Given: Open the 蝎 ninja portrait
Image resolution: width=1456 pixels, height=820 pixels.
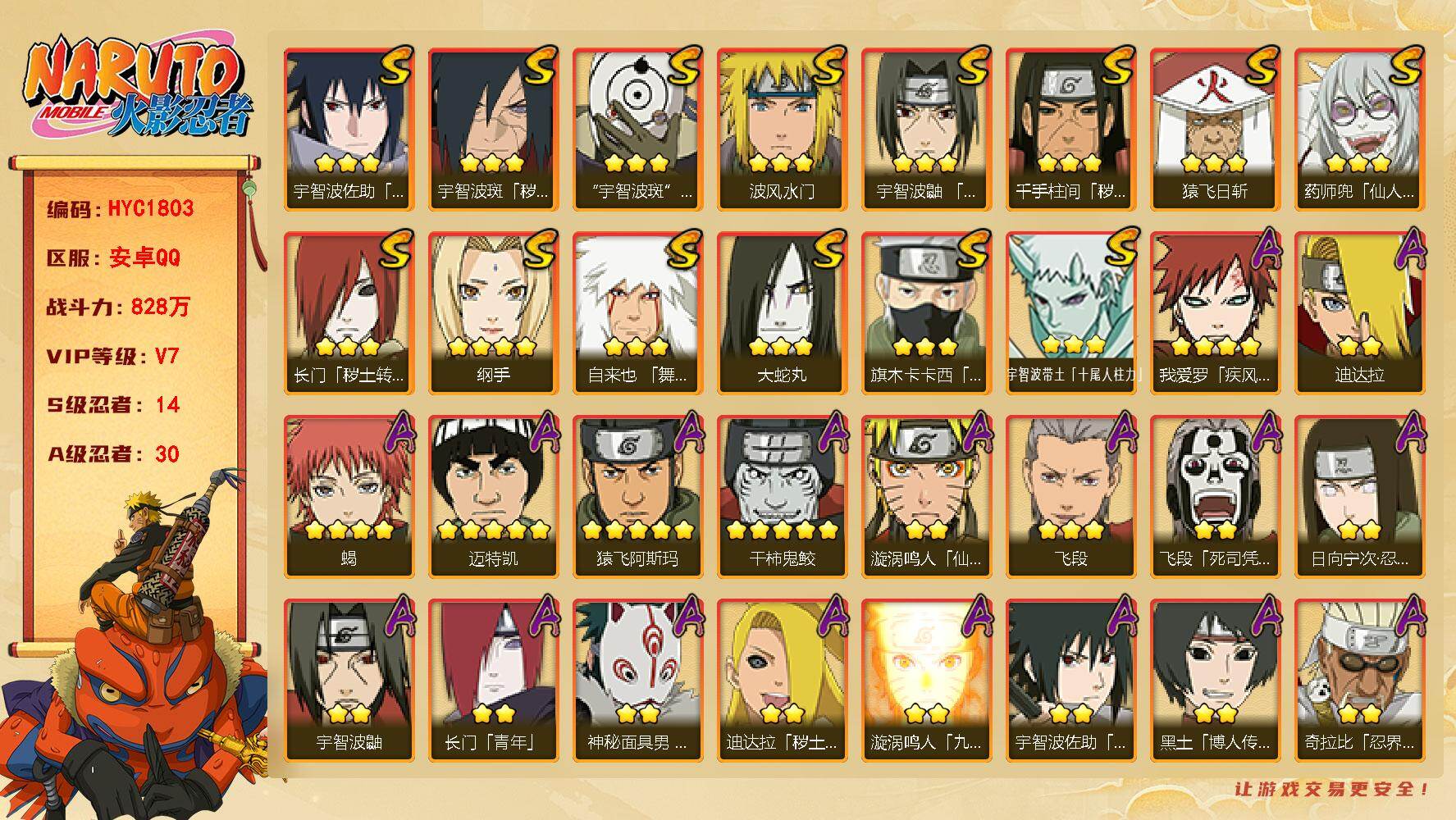Looking at the screenshot, I should tap(349, 497).
